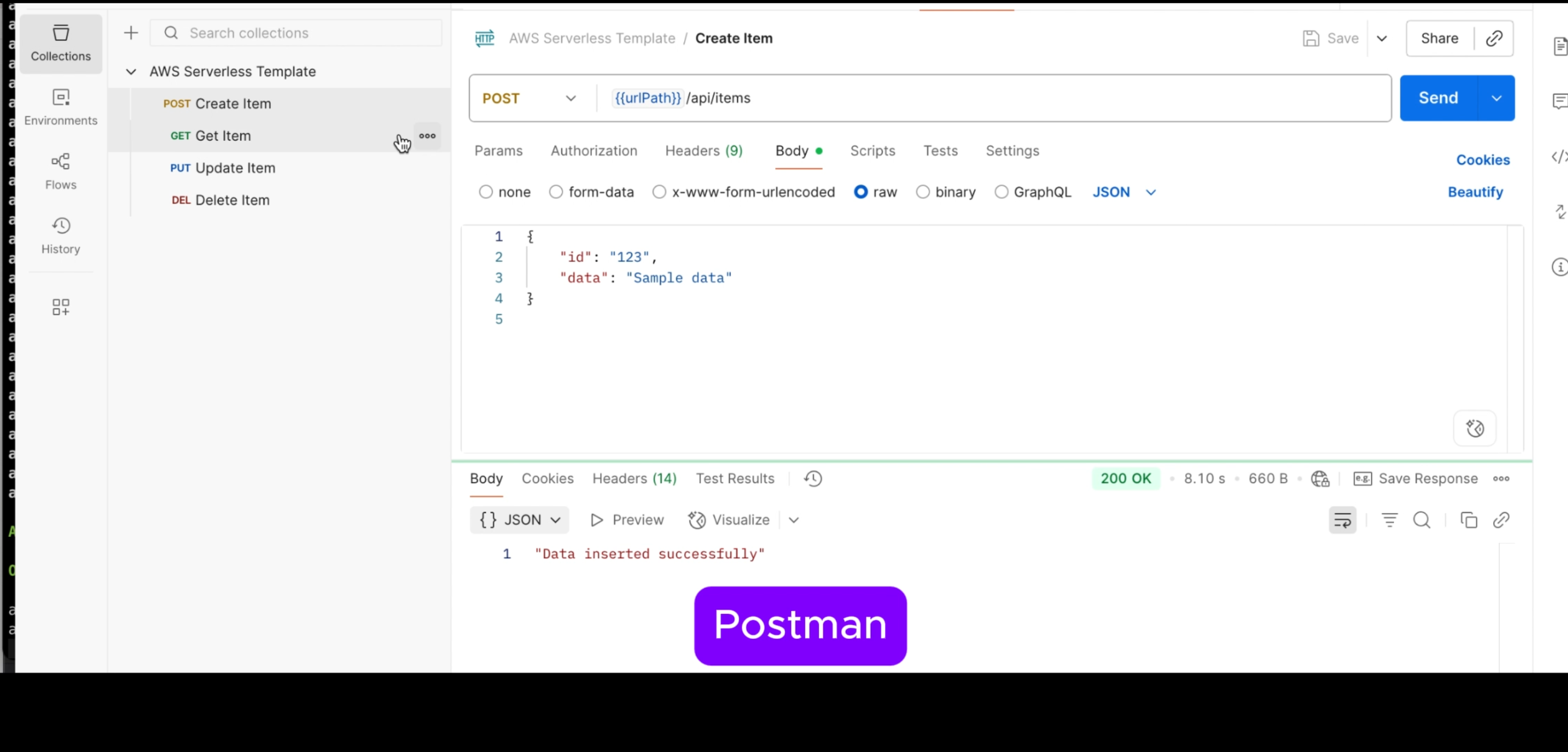Click the configure workspace sidebar grid icon
The height and width of the screenshot is (752, 1568).
pos(60,307)
